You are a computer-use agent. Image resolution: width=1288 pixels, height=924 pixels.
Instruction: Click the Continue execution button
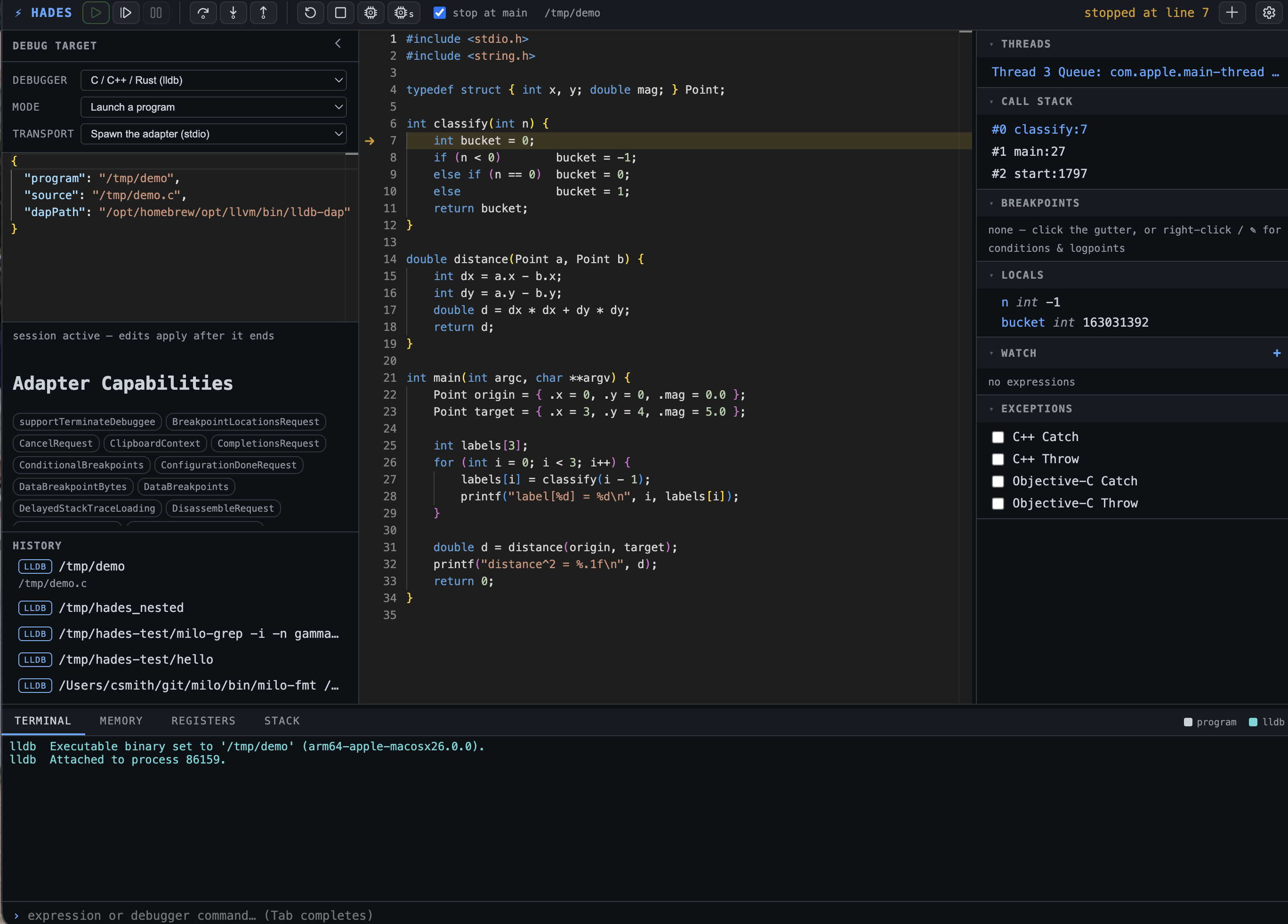pos(126,13)
